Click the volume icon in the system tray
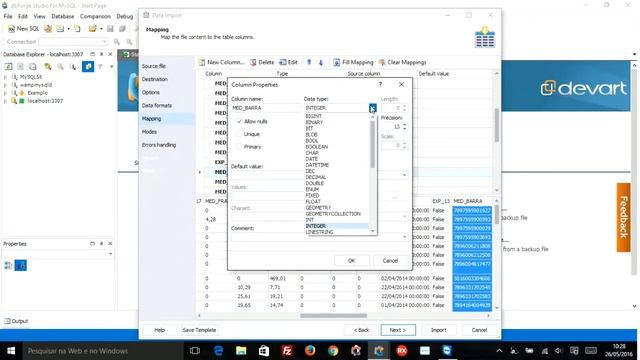Screen dimensions: 640x360 [x=559, y=351]
